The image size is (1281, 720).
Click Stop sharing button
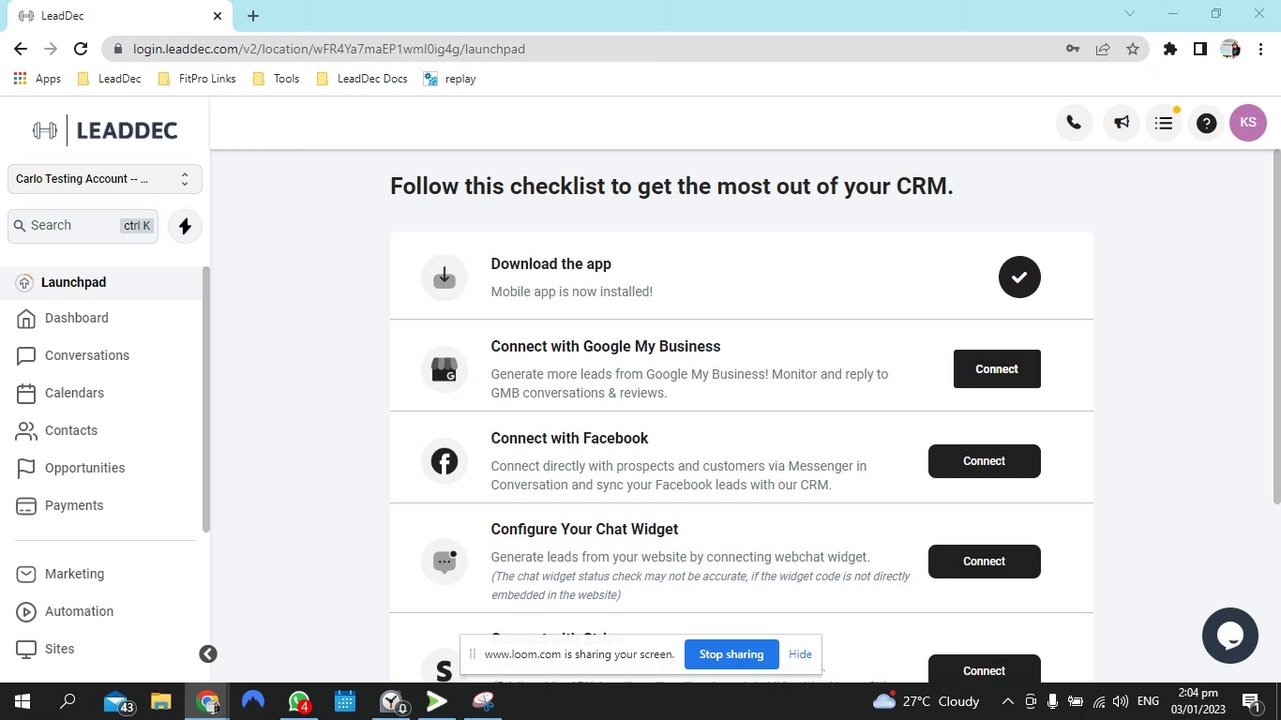click(731, 654)
